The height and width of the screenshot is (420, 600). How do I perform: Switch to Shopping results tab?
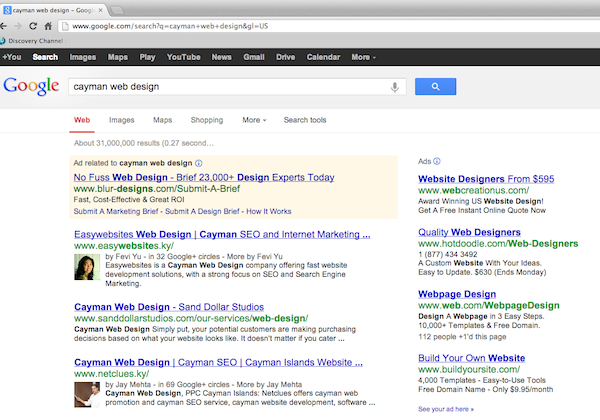(207, 120)
